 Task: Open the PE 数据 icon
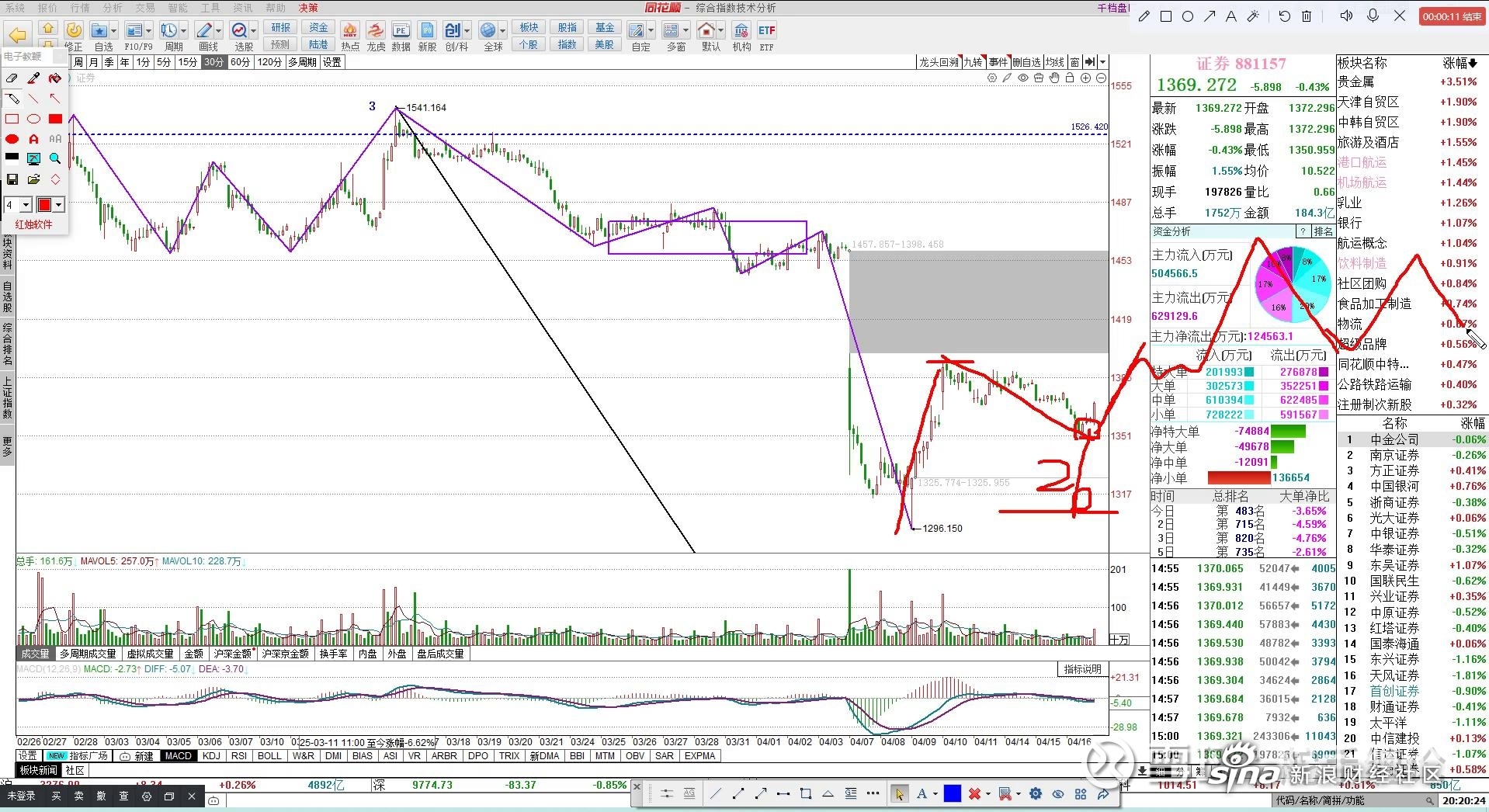[401, 36]
